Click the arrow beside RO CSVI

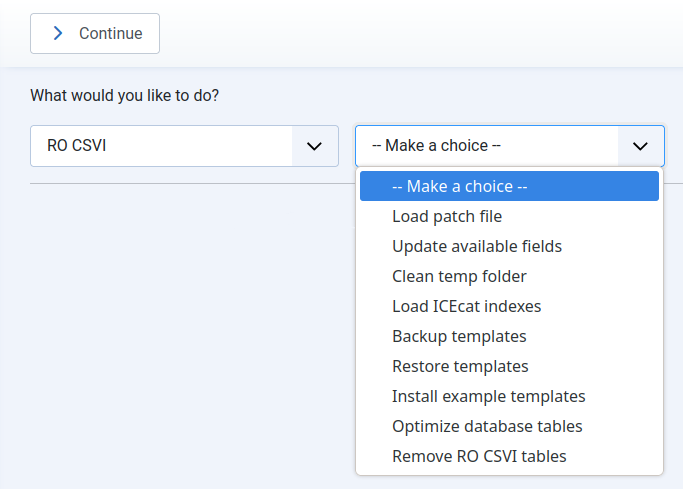314,146
